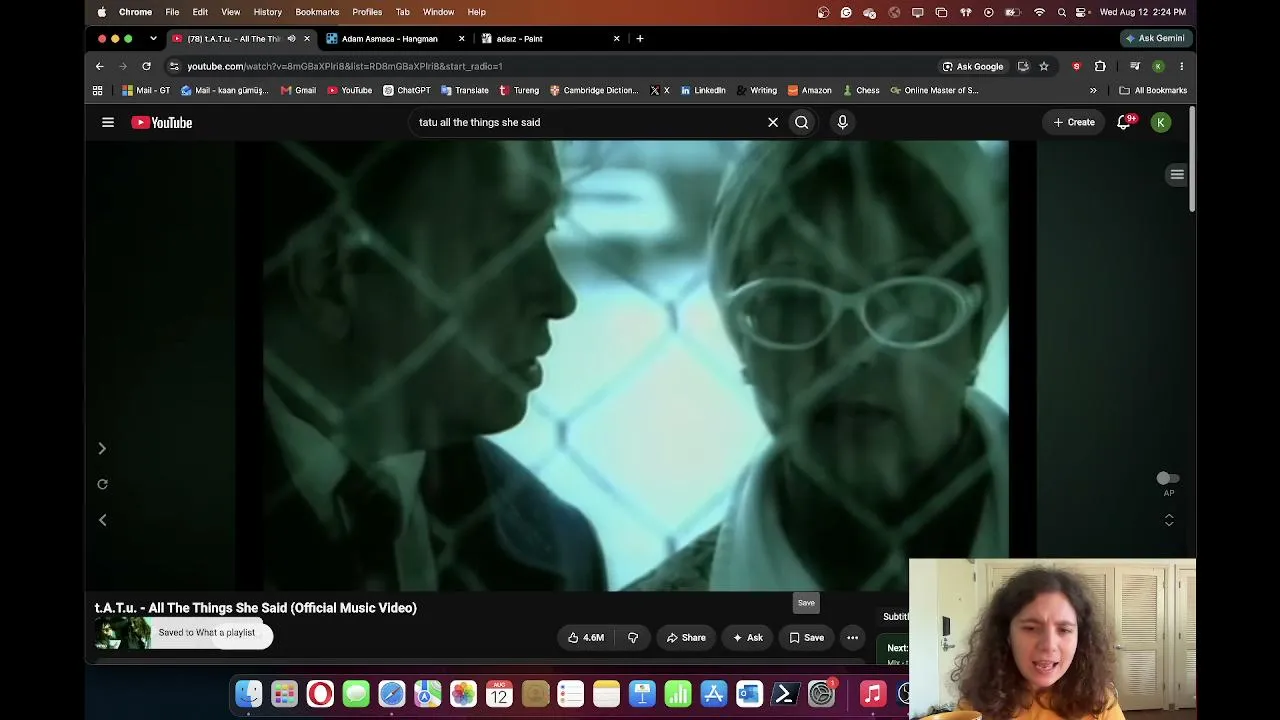This screenshot has width=1280, height=720.
Task: Skip to the next video arrow
Action: coord(102,449)
